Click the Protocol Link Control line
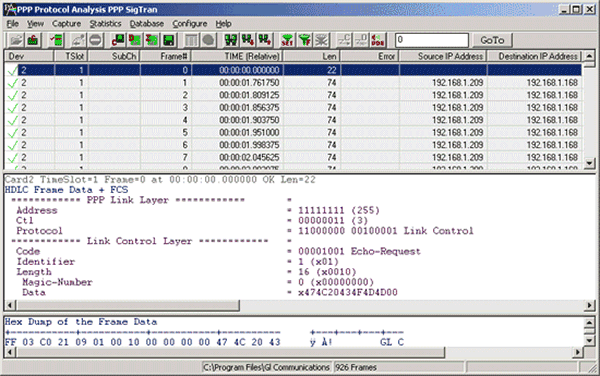This screenshot has height=376, width=600. [x=245, y=231]
